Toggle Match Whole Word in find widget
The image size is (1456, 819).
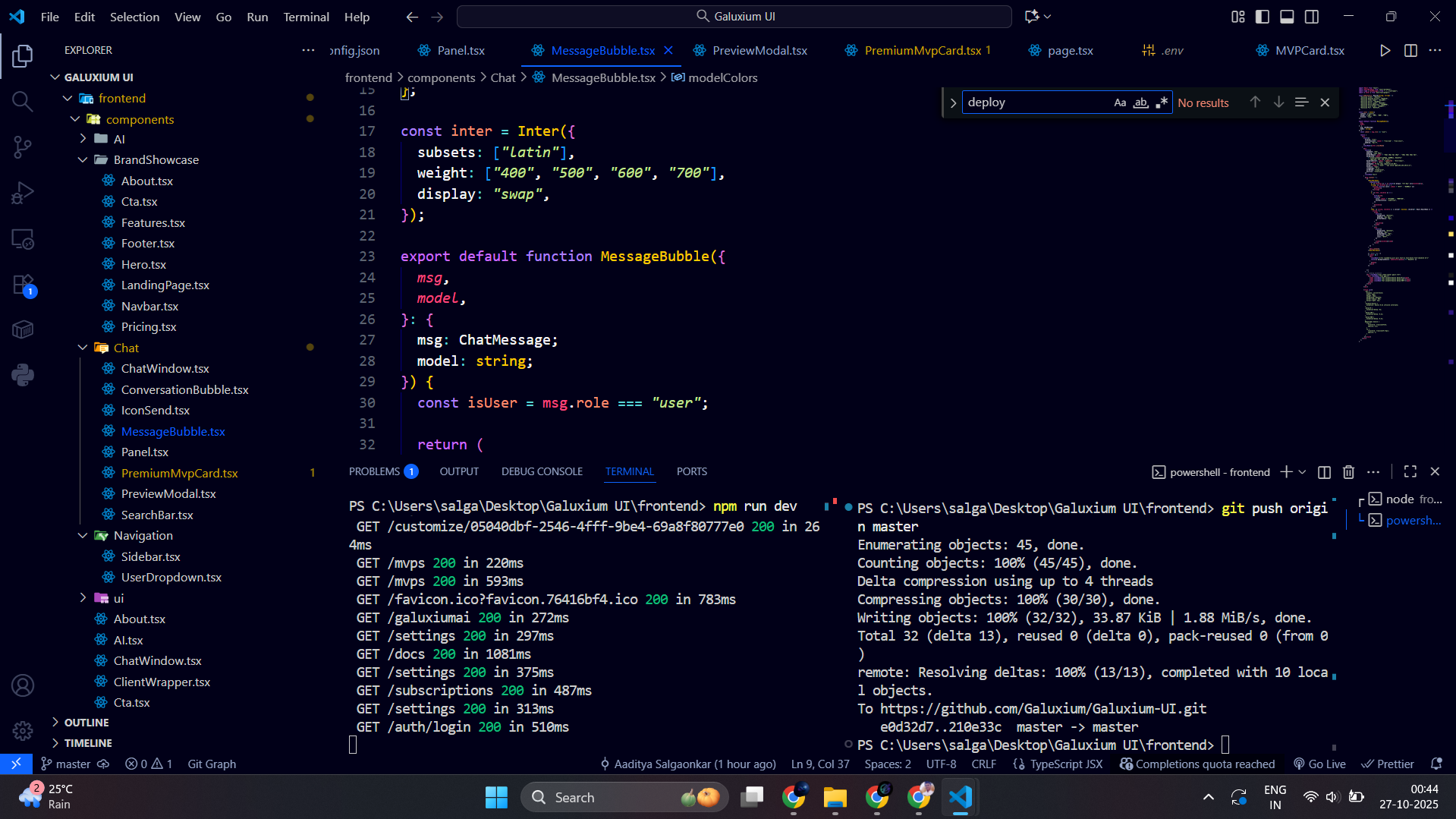point(1140,102)
